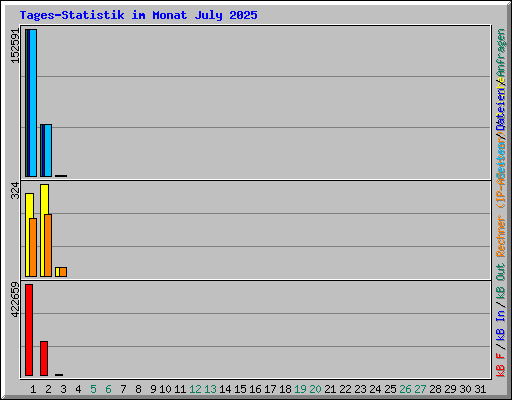Click the middle axis value 324

[x=15, y=191]
